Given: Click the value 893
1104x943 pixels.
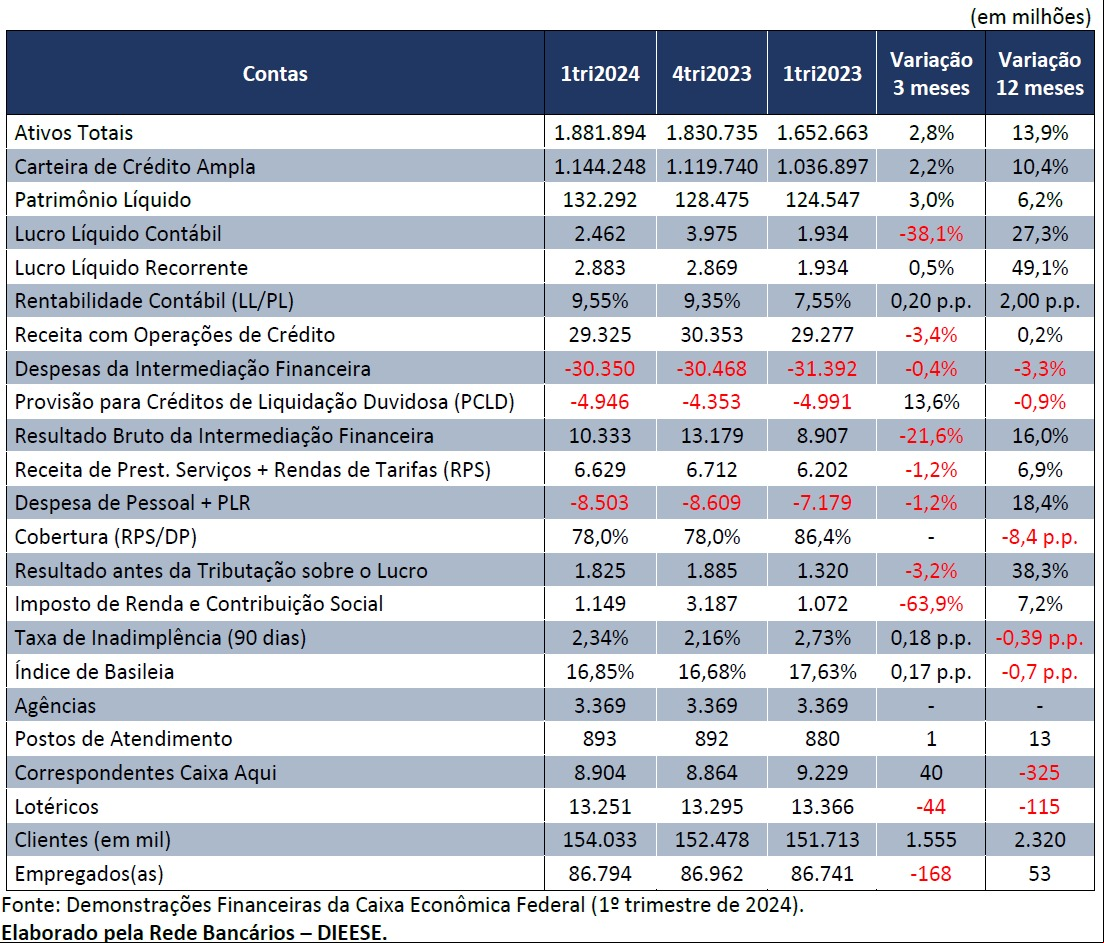Looking at the screenshot, I should pos(600,738).
